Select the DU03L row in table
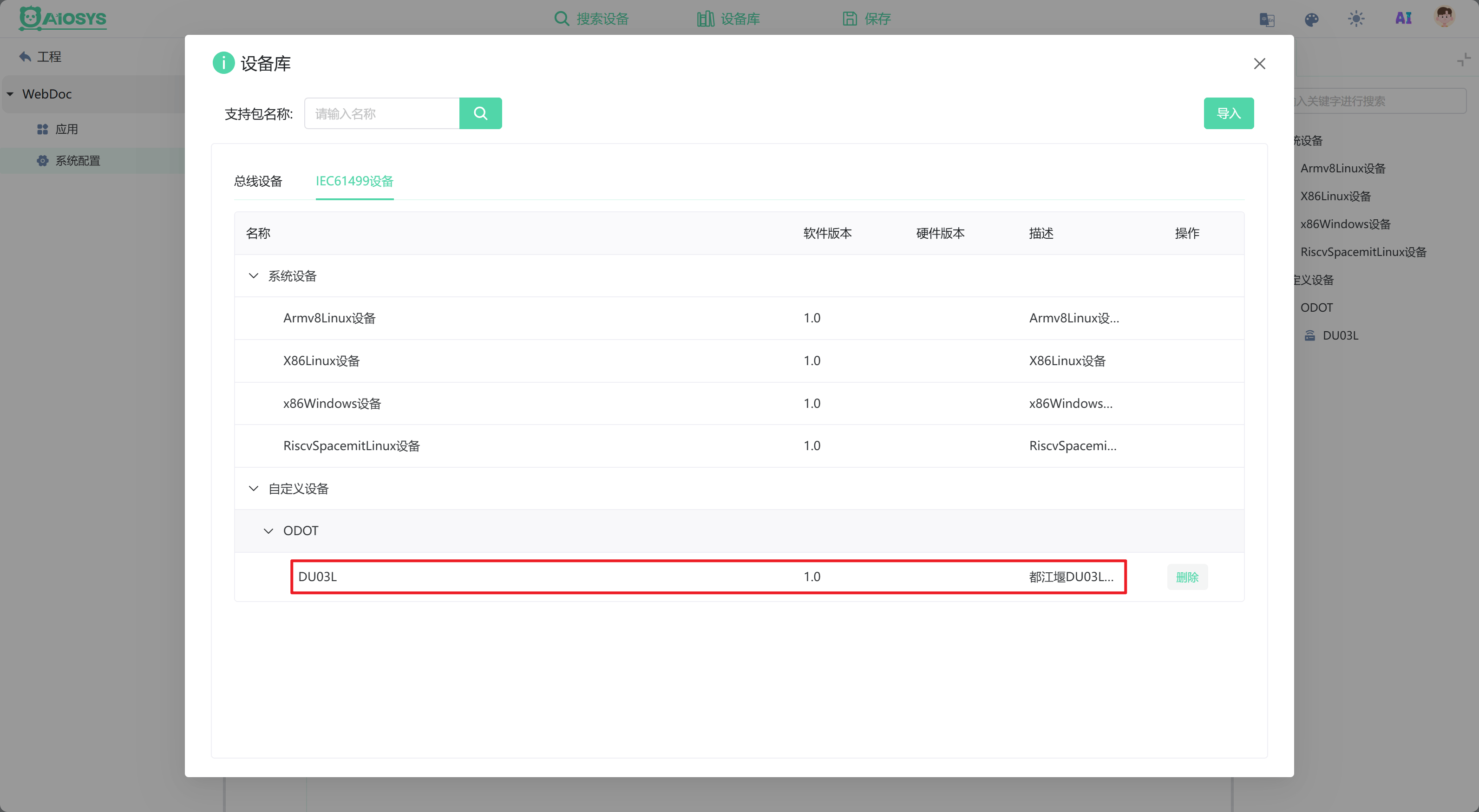The width and height of the screenshot is (1479, 812). [x=739, y=576]
